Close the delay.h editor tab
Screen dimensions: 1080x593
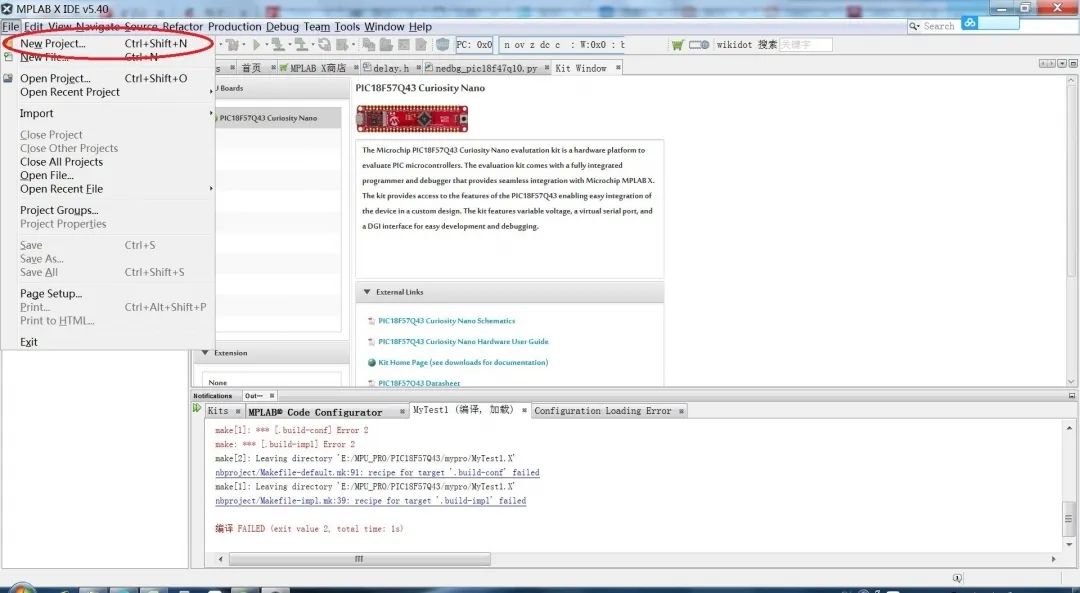414,68
